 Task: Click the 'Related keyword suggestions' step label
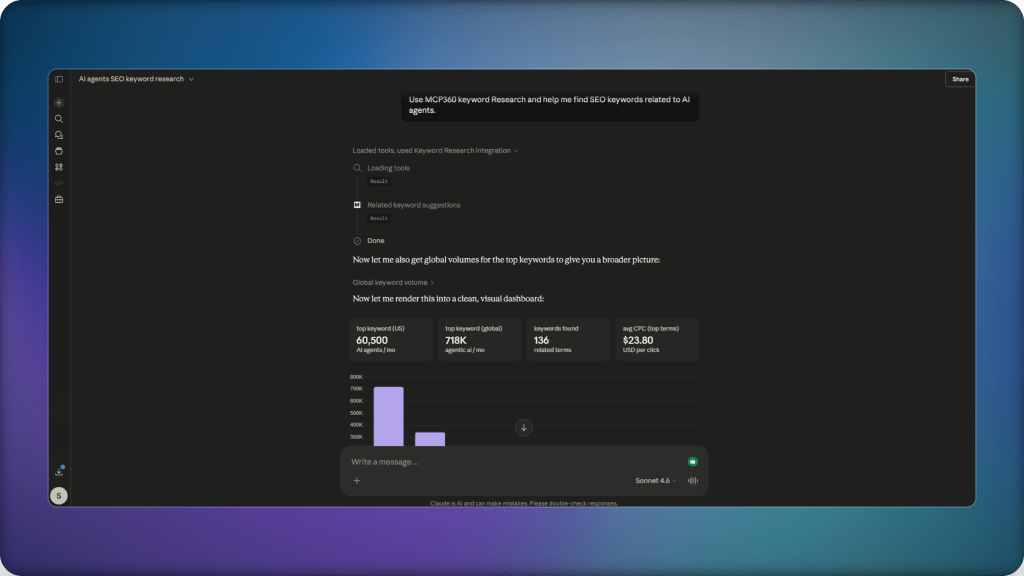413,205
